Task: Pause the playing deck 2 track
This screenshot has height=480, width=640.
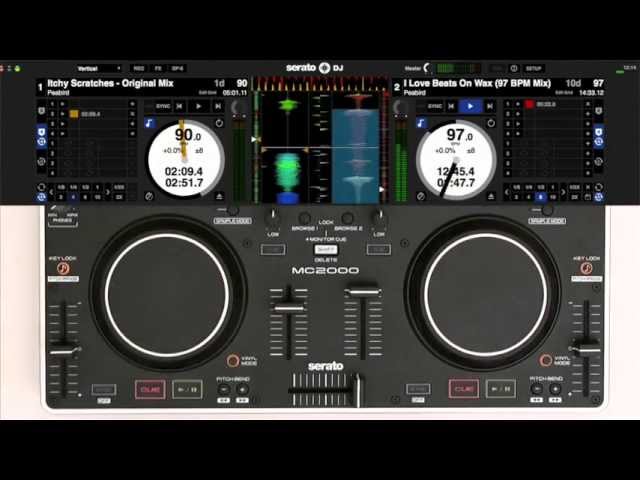Action: (470, 106)
